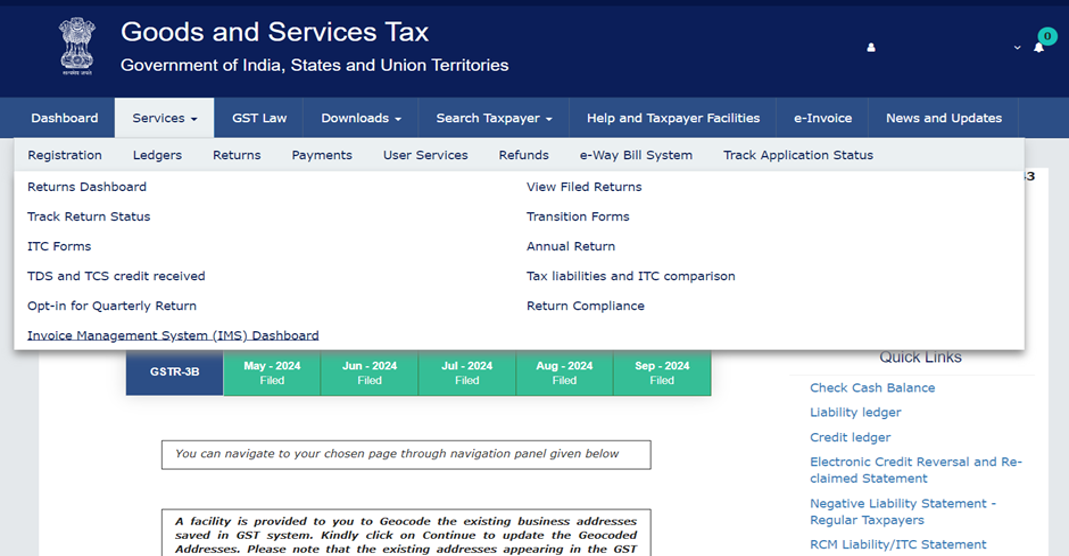Expand the Search Taxpayer dropdown
Viewport: 1069px width, 556px height.
pyautogui.click(x=493, y=118)
